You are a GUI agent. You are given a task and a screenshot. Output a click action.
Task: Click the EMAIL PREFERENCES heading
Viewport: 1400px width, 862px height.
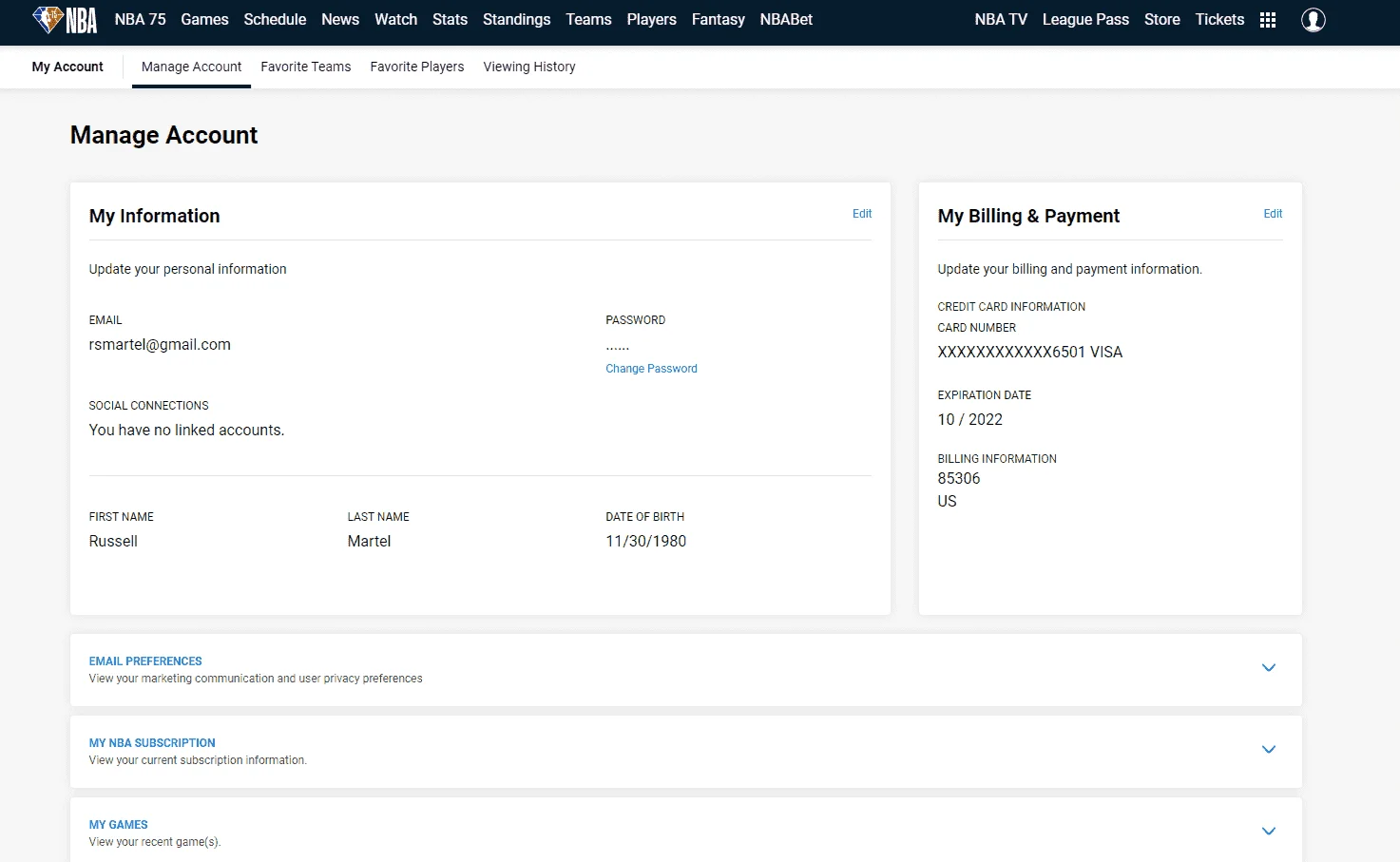(x=145, y=661)
